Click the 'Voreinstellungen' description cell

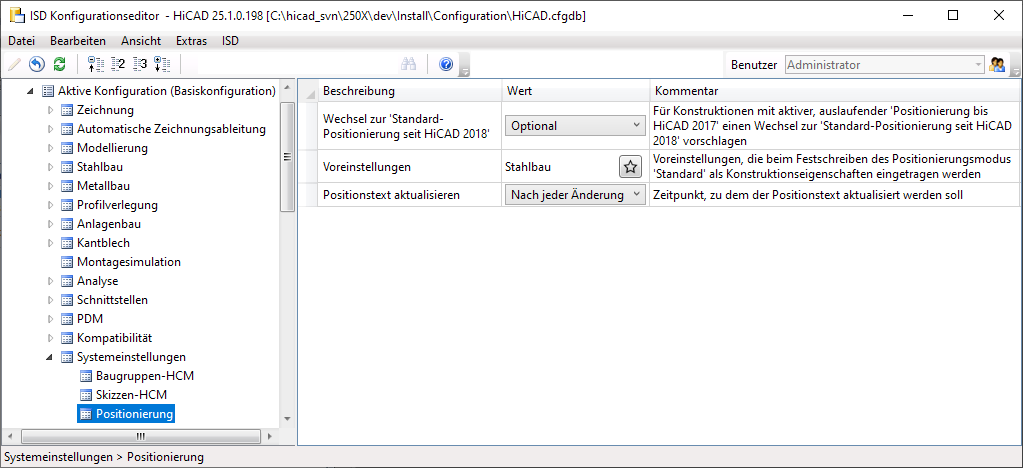tap(409, 167)
